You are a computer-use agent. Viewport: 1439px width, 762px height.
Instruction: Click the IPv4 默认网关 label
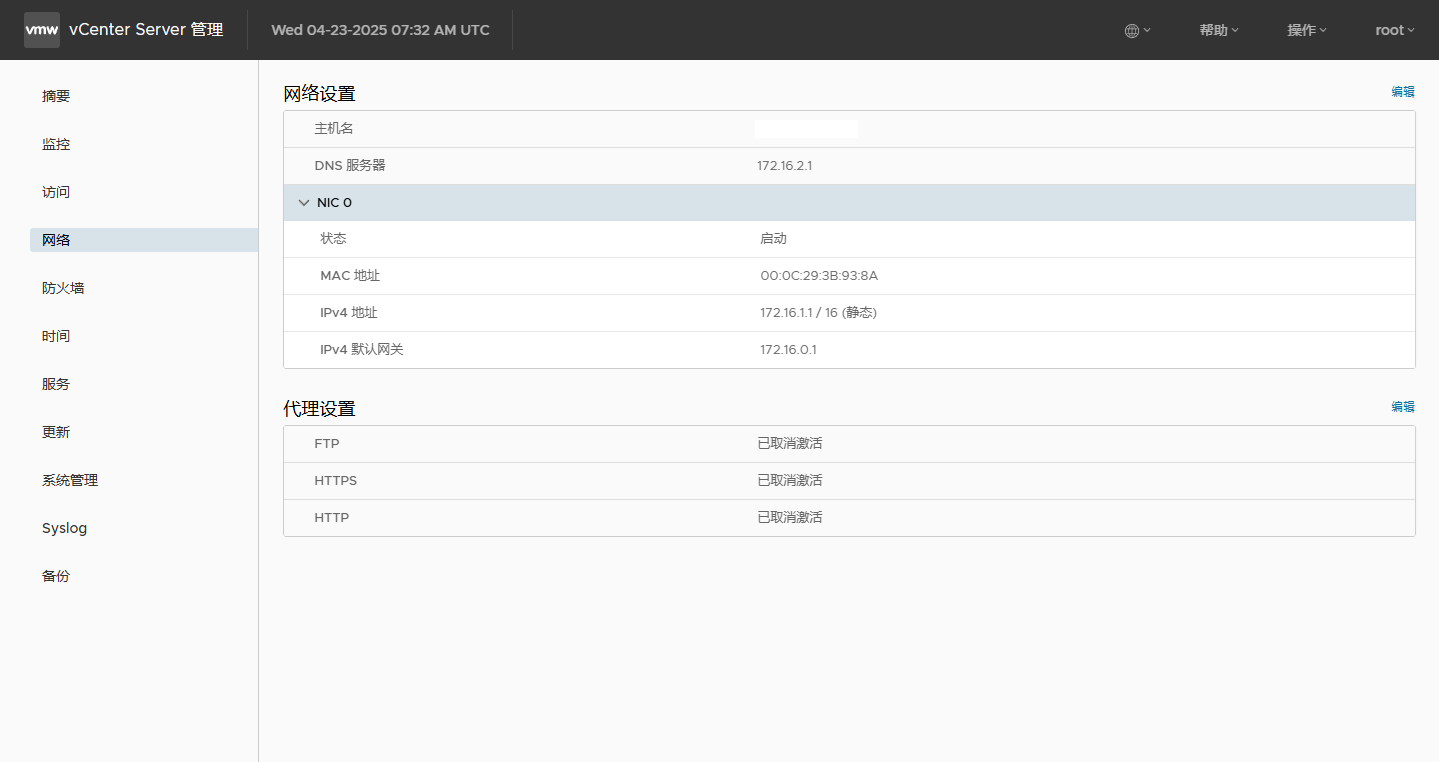coord(362,350)
